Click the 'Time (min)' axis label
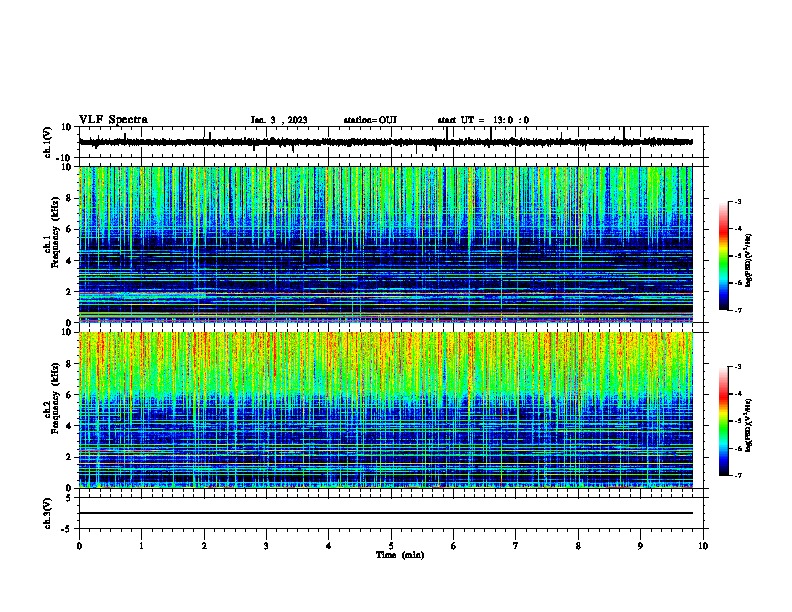The width and height of the screenshot is (792, 612). coord(400,555)
